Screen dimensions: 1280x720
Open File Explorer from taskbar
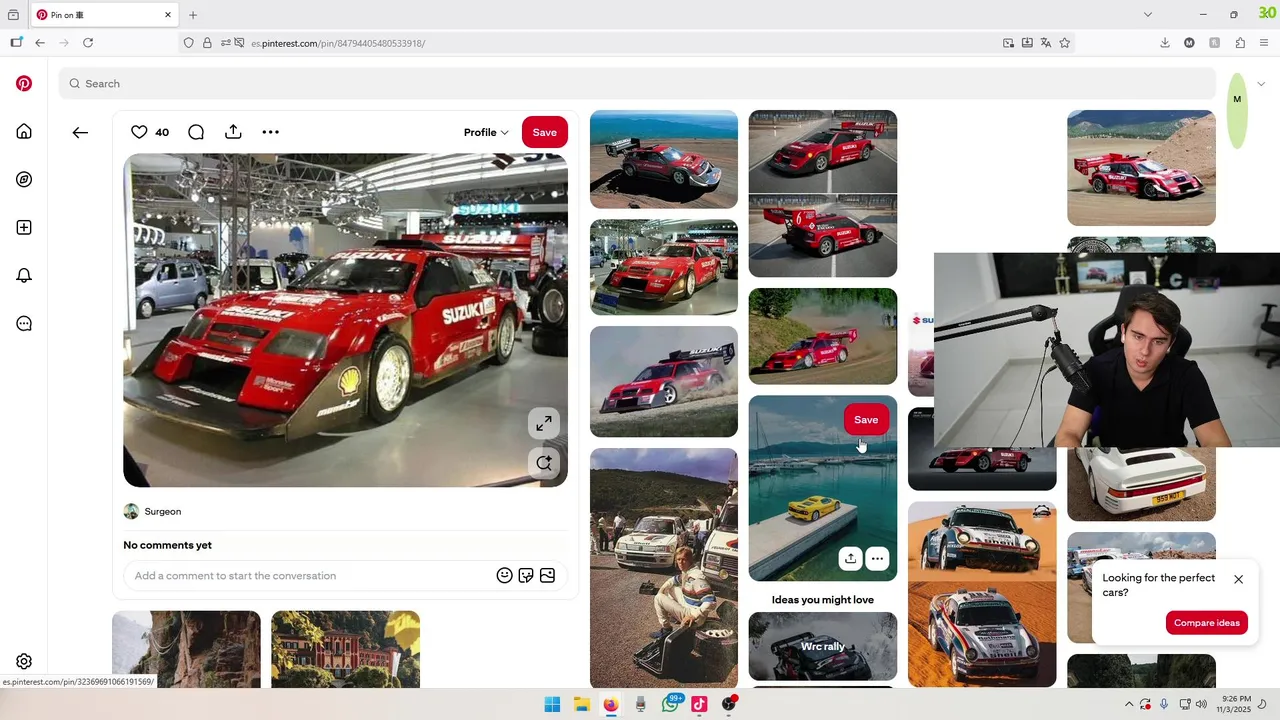(581, 704)
